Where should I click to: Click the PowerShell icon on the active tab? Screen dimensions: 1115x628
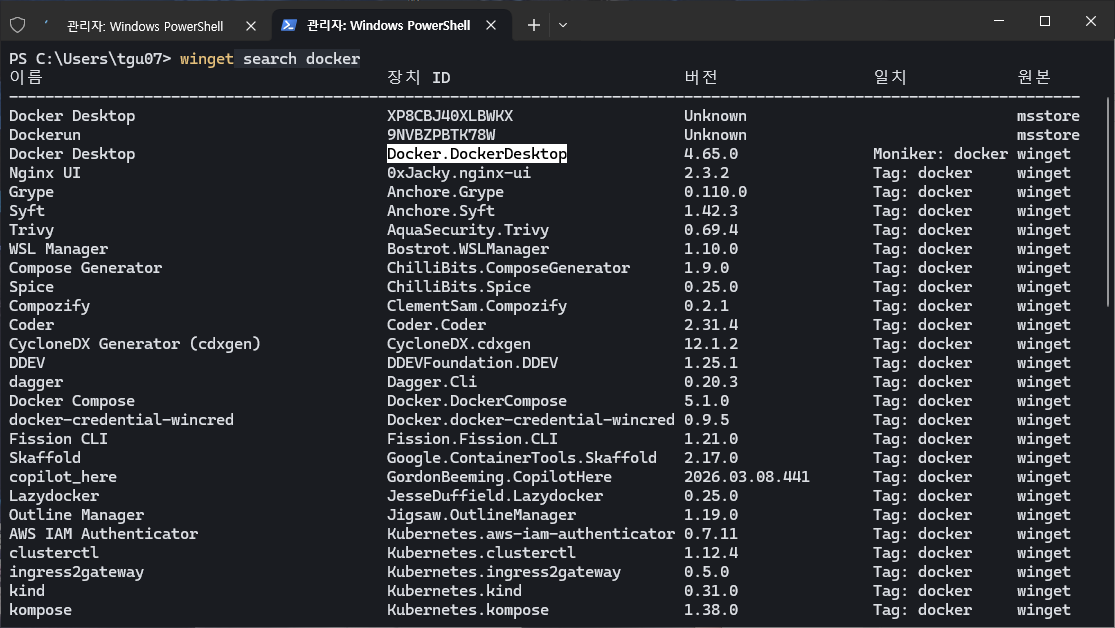pos(288,25)
